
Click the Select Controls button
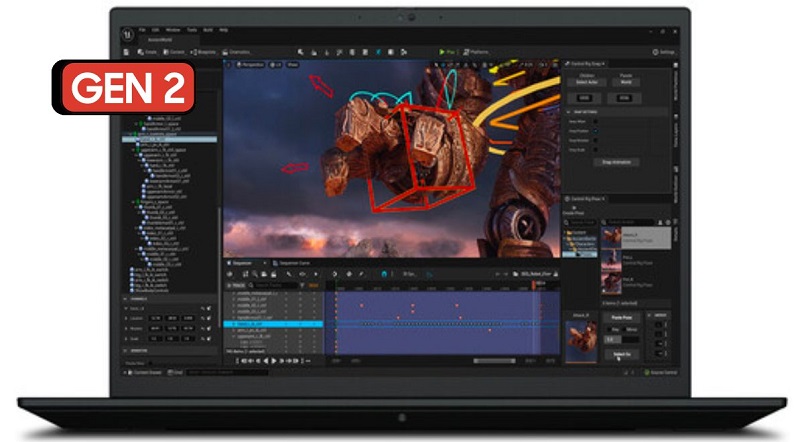[x=621, y=354]
